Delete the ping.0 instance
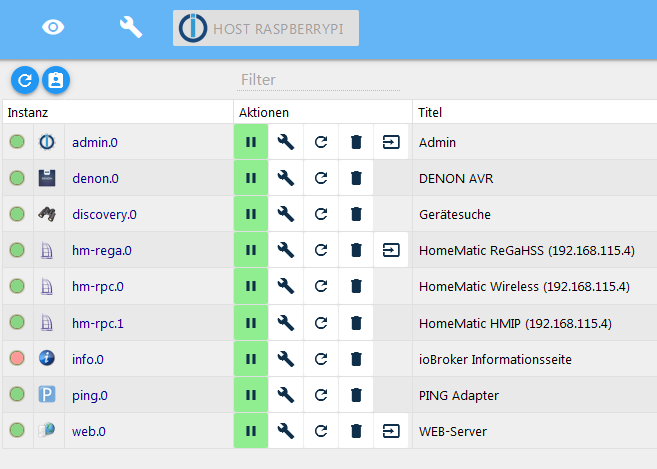This screenshot has width=657, height=469. pos(356,395)
